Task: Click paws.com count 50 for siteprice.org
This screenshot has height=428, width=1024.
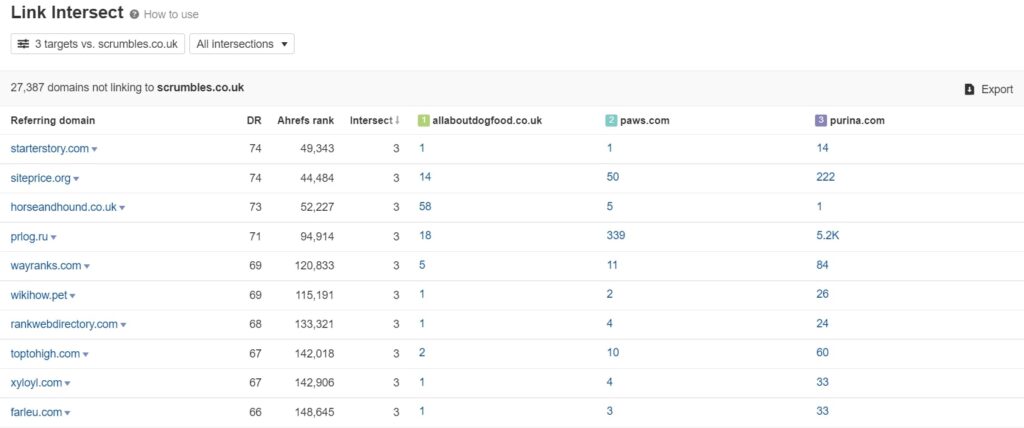Action: [x=613, y=177]
